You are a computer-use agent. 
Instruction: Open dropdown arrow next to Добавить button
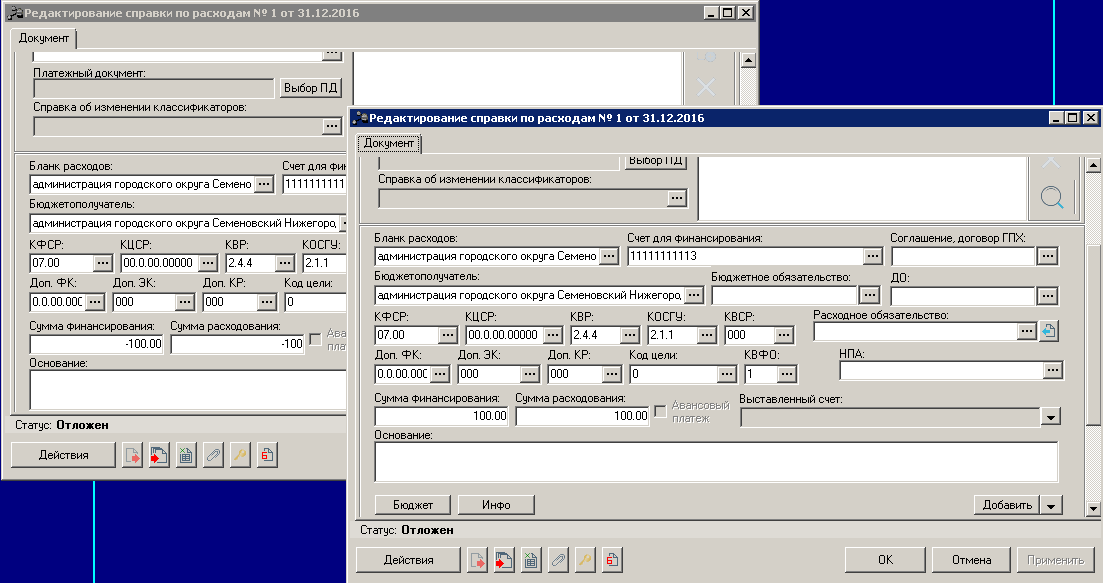pos(1051,505)
